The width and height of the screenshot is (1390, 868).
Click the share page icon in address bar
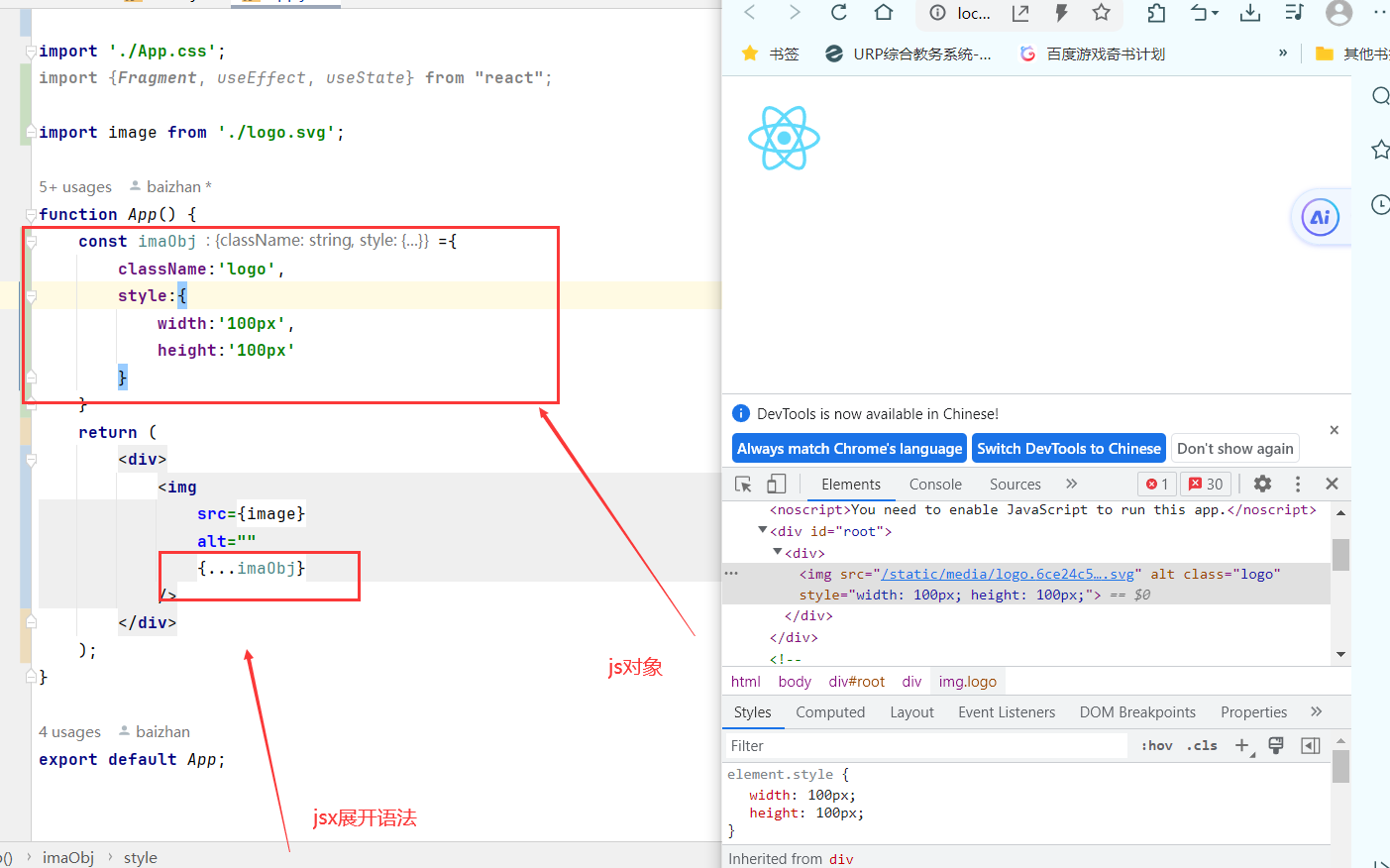(1020, 13)
